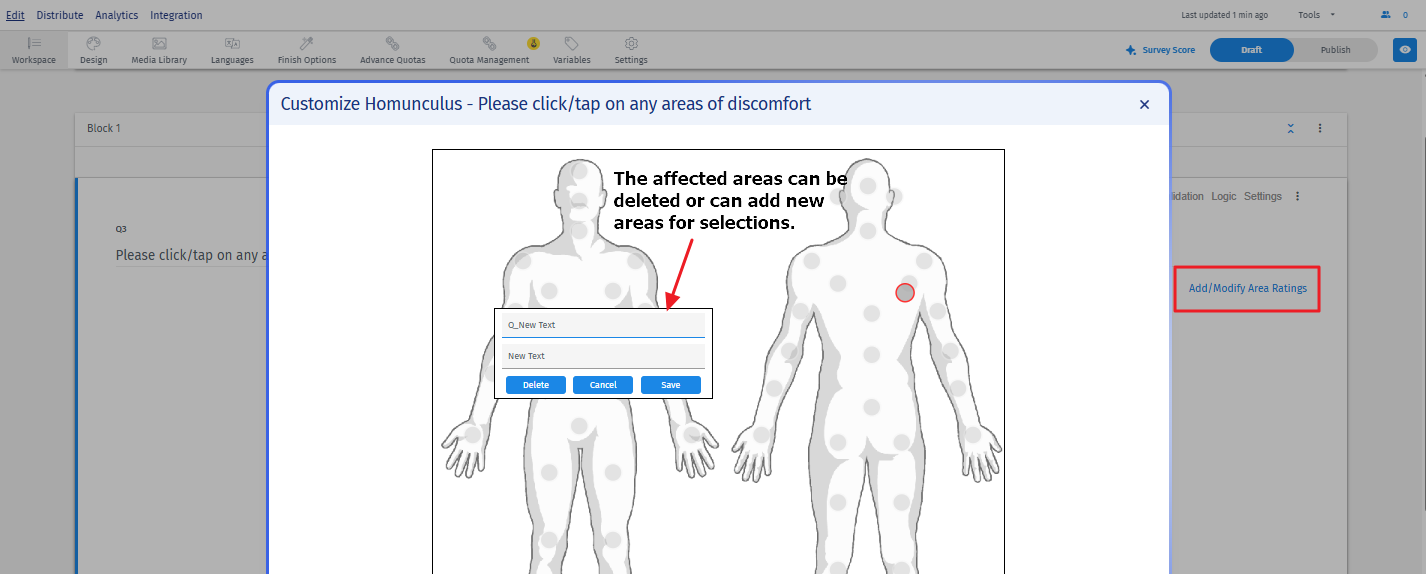The width and height of the screenshot is (1426, 574).
Task: Close the Customize Homunculus dialog
Action: [x=1144, y=104]
